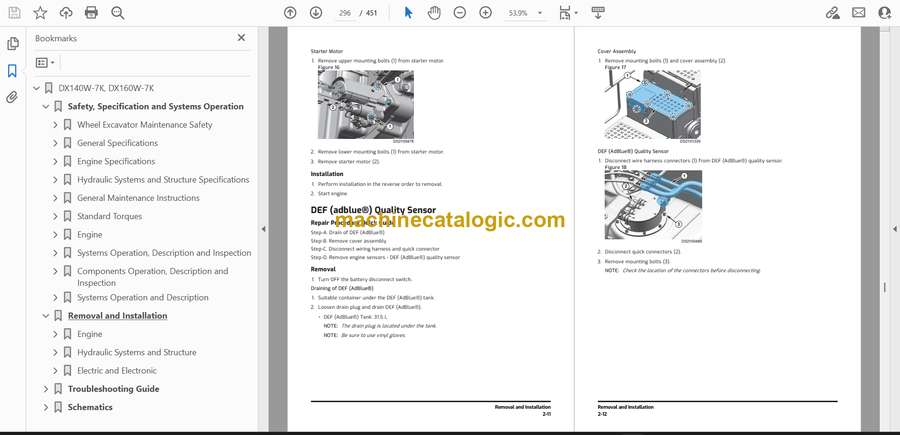Screen dimensions: 900x435
Task: Toggle the Bookmarks panel icon
Action: pyautogui.click(x=12, y=71)
